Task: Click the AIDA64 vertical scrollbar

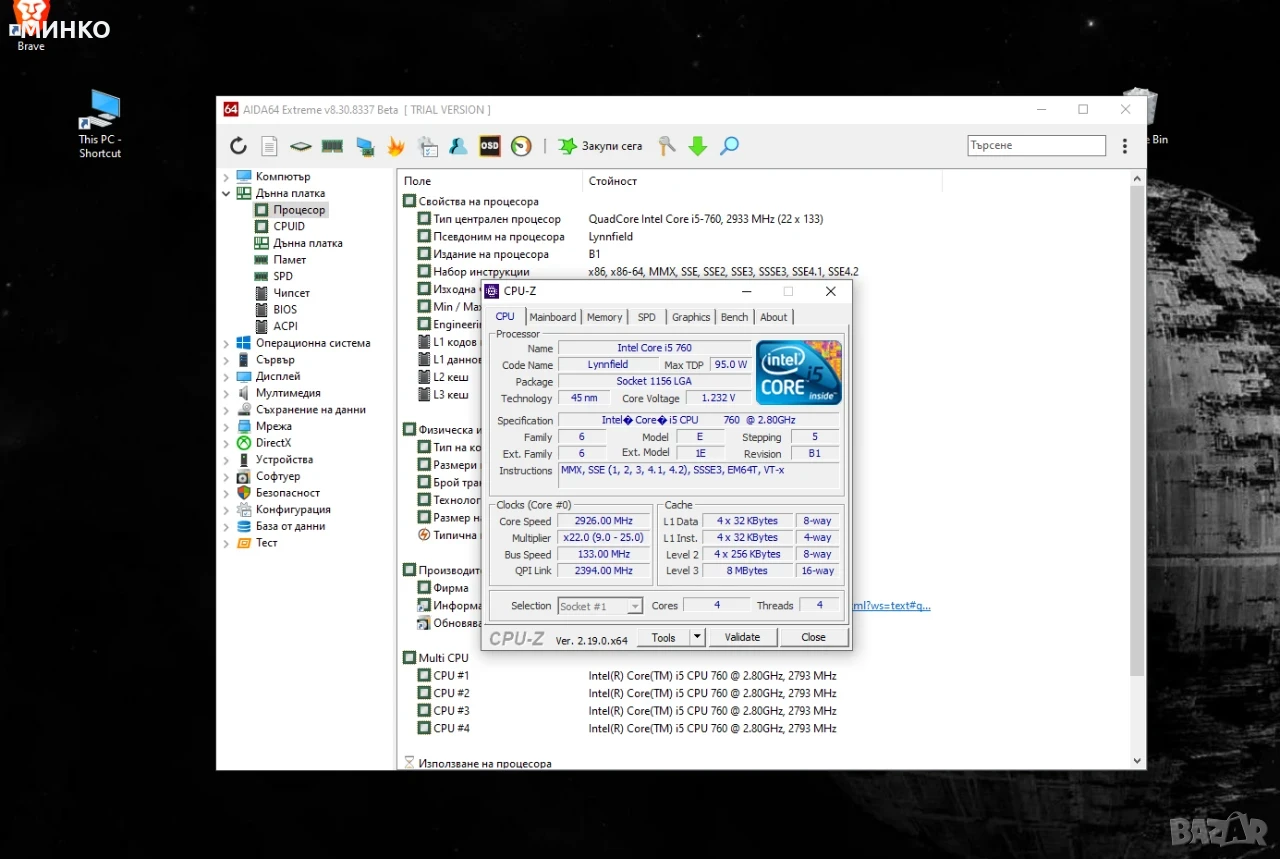Action: (x=1137, y=430)
